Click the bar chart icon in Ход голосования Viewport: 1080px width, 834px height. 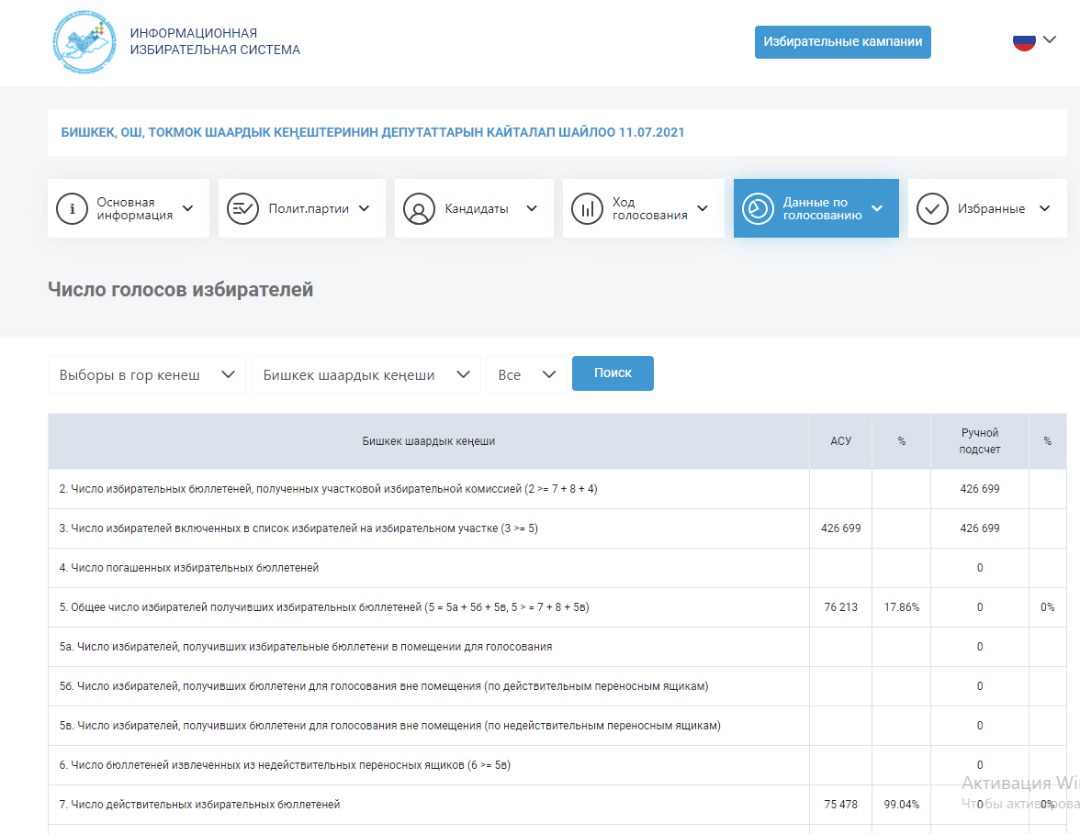587,209
